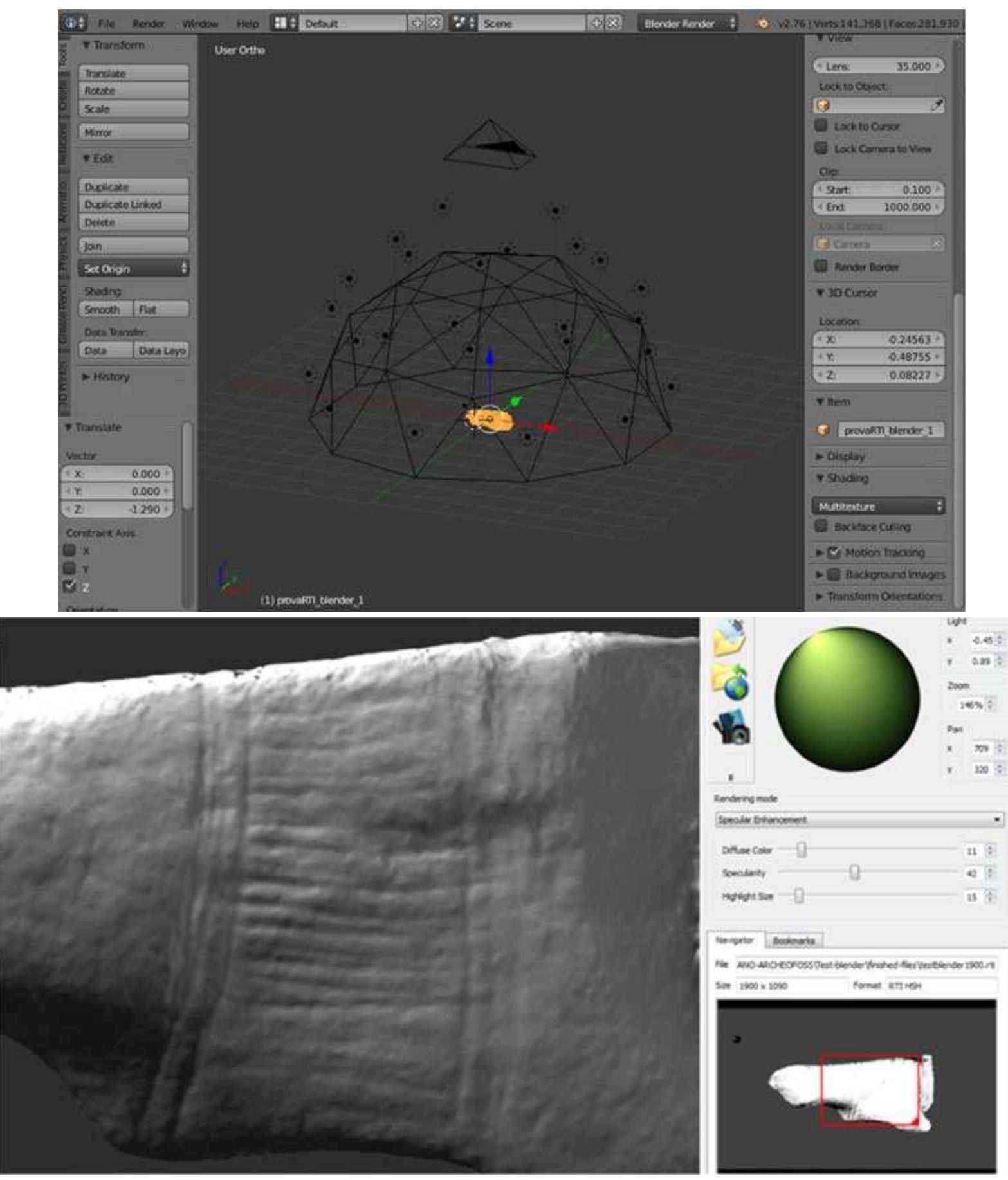Open the Multitexture shading dropdown

878,506
